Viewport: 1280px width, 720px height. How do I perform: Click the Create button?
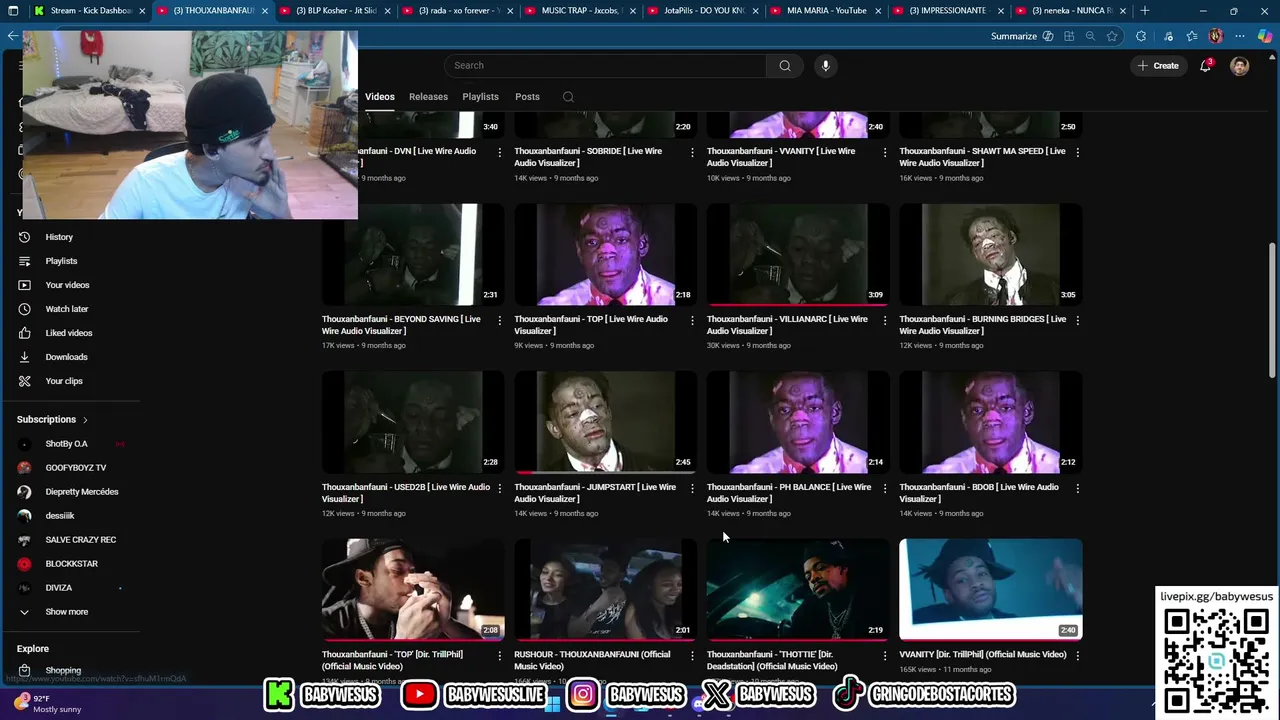point(1157,66)
